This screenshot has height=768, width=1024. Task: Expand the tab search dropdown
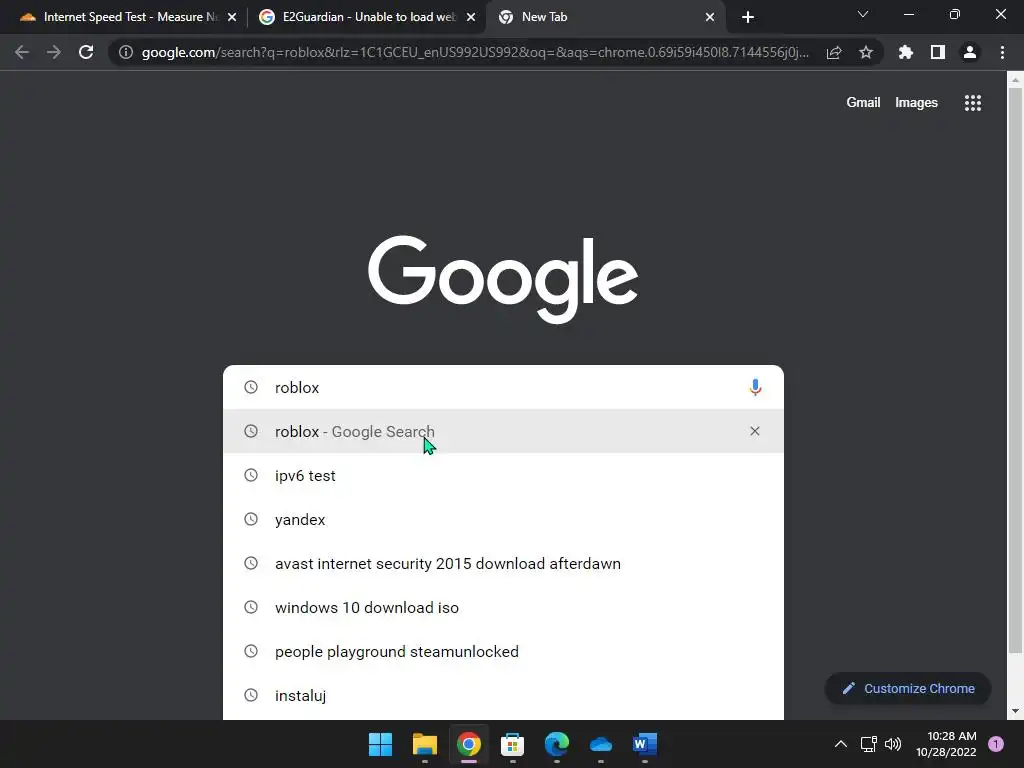pyautogui.click(x=863, y=14)
